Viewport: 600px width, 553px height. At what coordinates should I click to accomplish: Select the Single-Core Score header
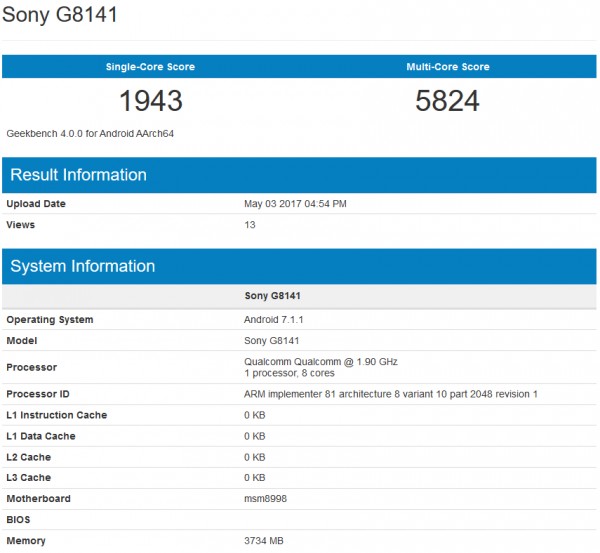point(150,67)
